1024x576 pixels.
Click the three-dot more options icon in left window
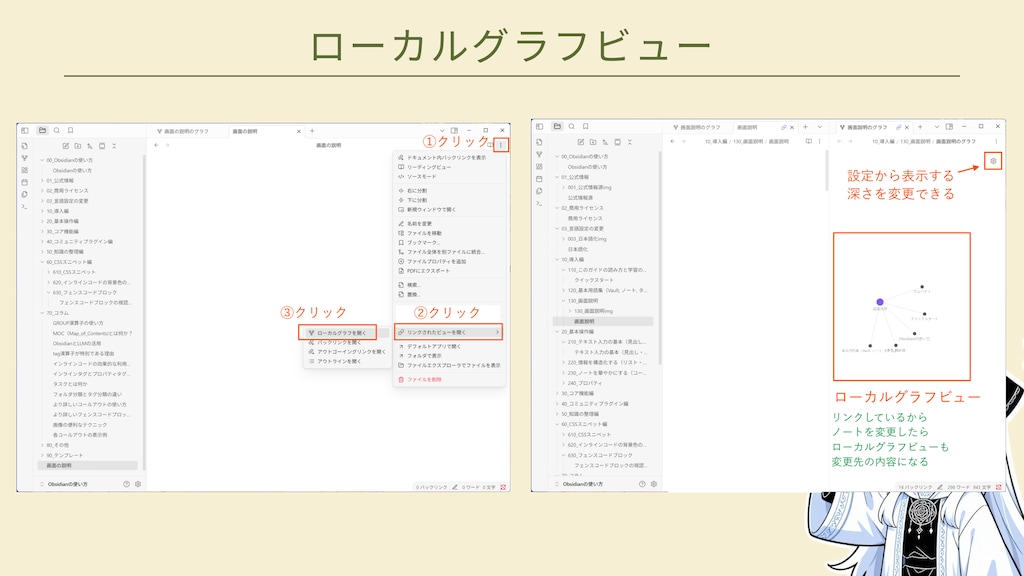pyautogui.click(x=501, y=145)
